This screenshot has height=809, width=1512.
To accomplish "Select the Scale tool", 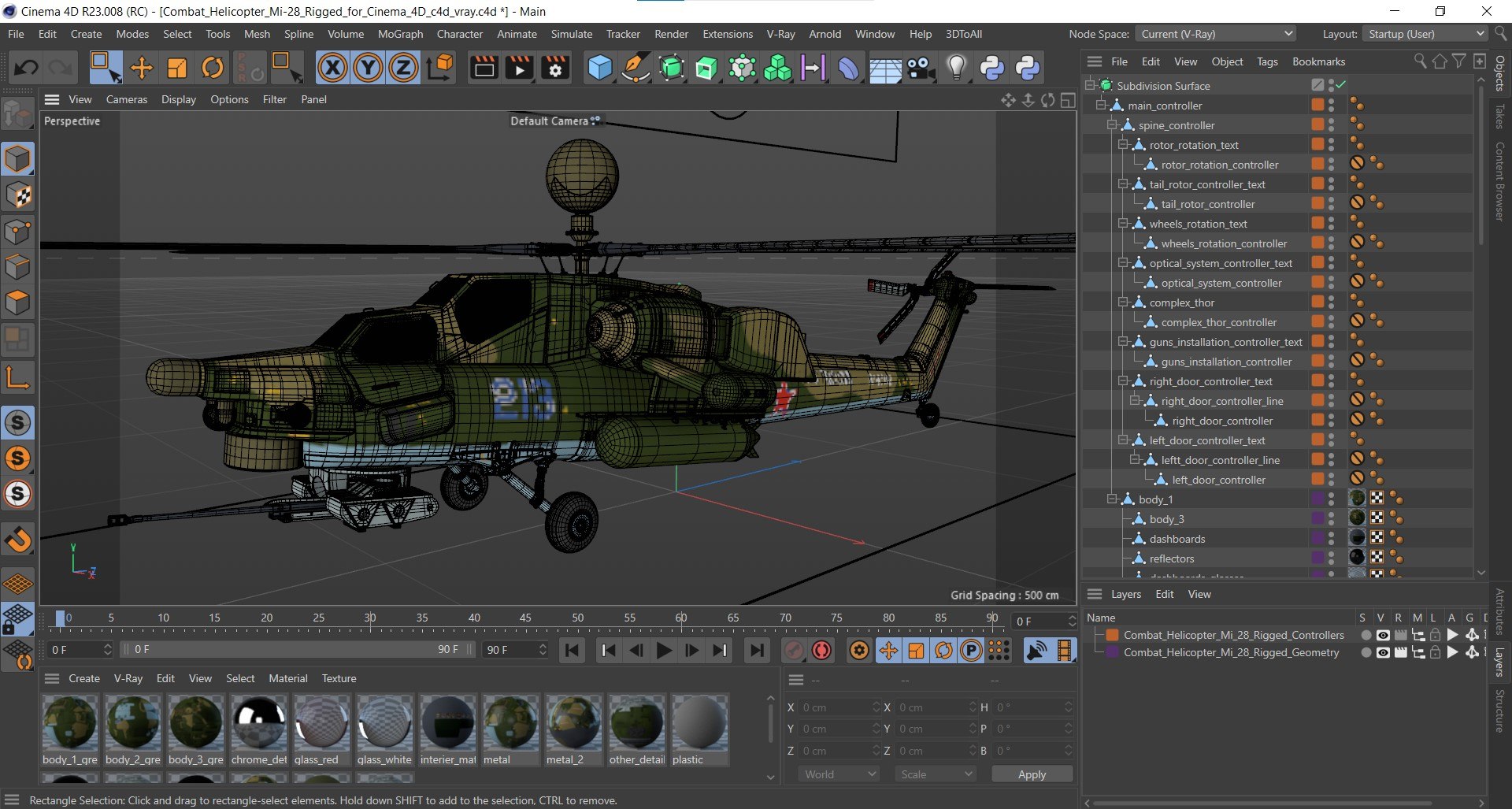I will coord(177,68).
